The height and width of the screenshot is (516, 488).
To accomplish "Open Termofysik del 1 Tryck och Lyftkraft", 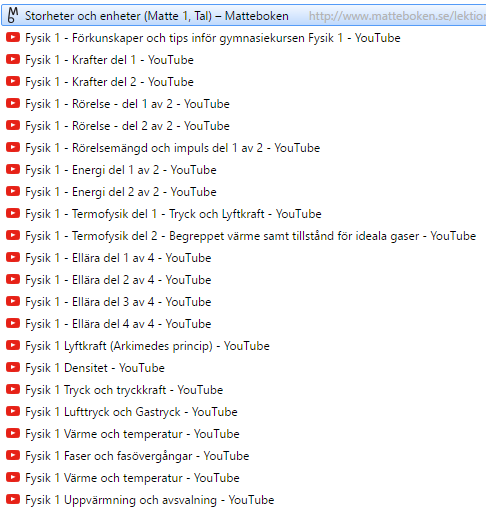I will (173, 214).
